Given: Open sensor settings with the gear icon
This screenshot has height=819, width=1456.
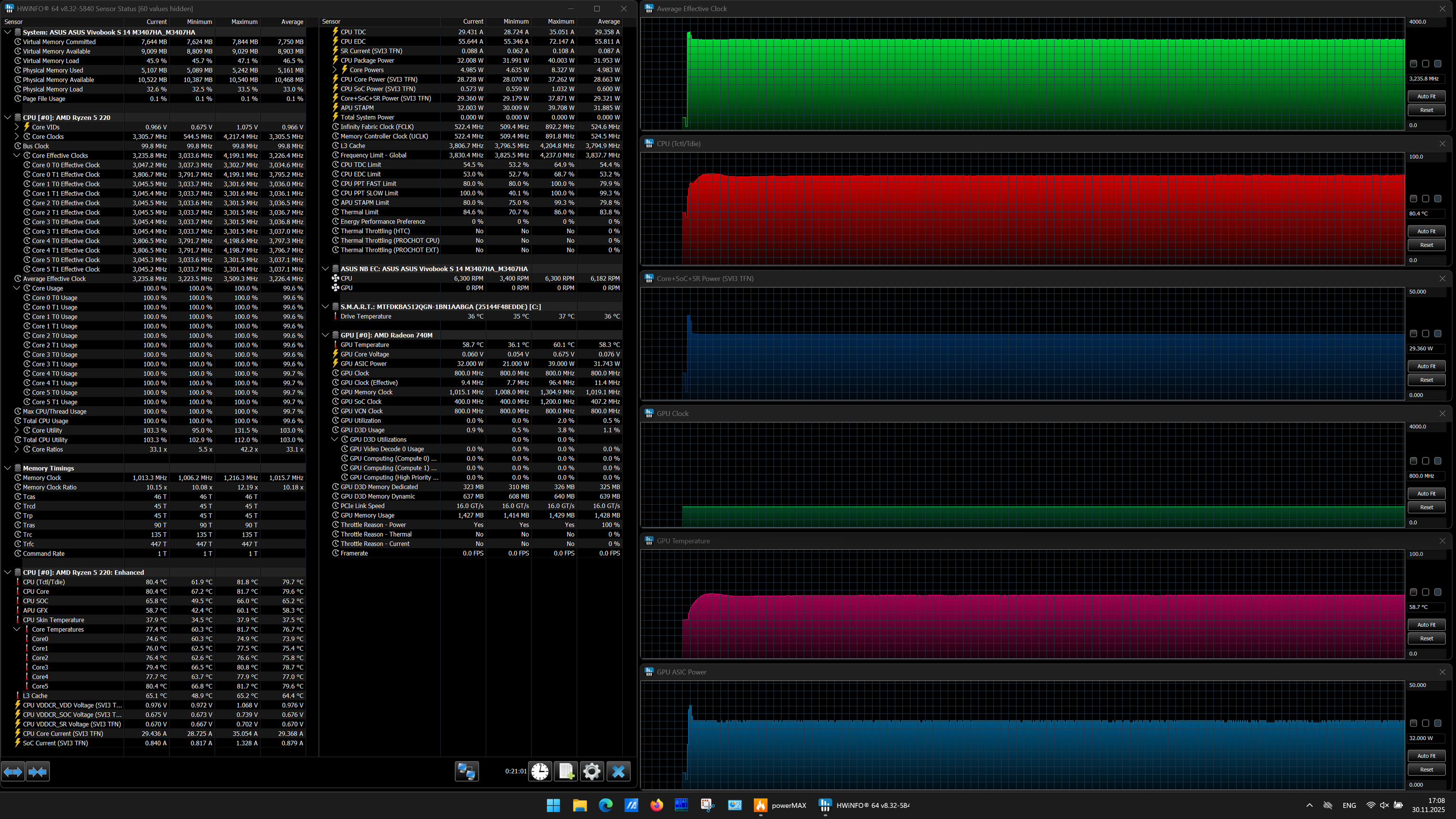Looking at the screenshot, I should click(592, 771).
